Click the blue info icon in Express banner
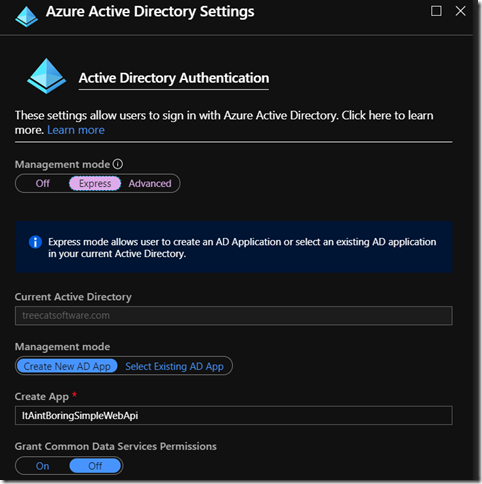Image resolution: width=482 pixels, height=484 pixels. [x=35, y=242]
